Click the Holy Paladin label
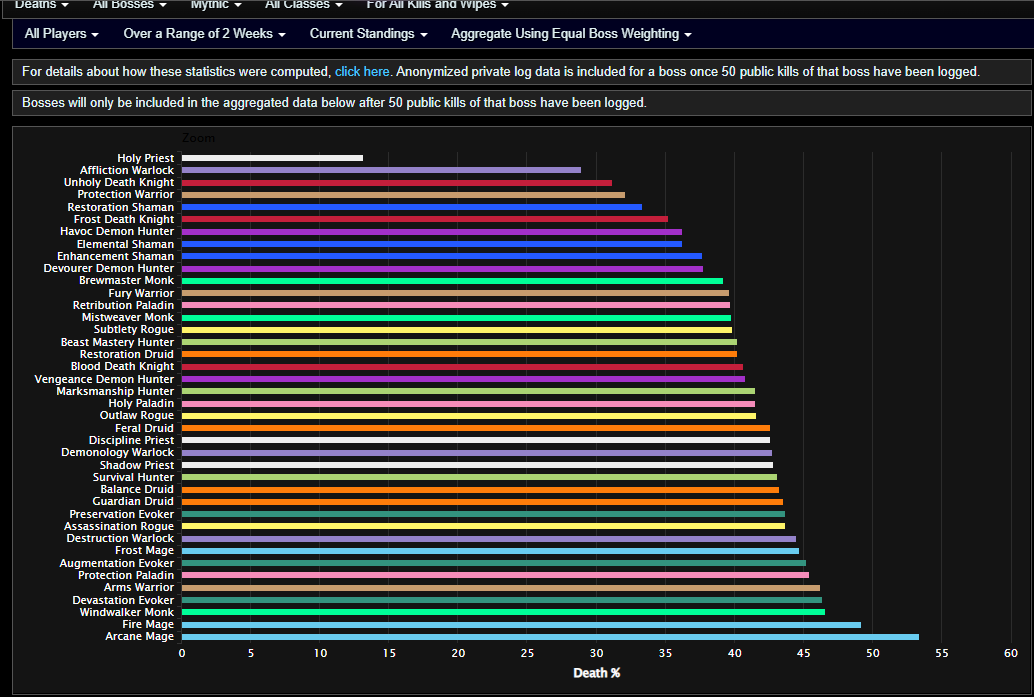Viewport: 1034px width, 697px height. [141, 404]
